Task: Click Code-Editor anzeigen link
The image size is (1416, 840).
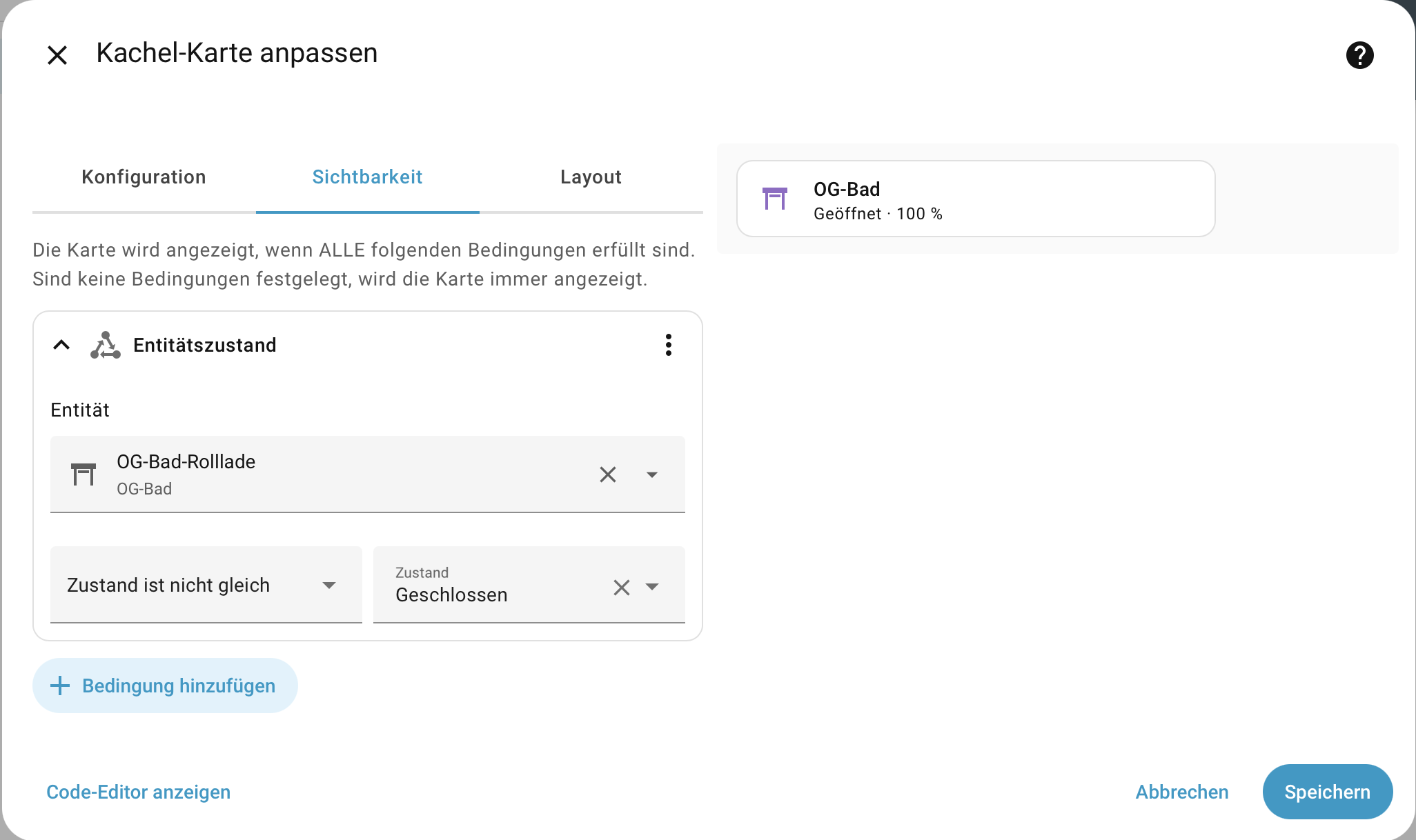Action: pos(138,792)
